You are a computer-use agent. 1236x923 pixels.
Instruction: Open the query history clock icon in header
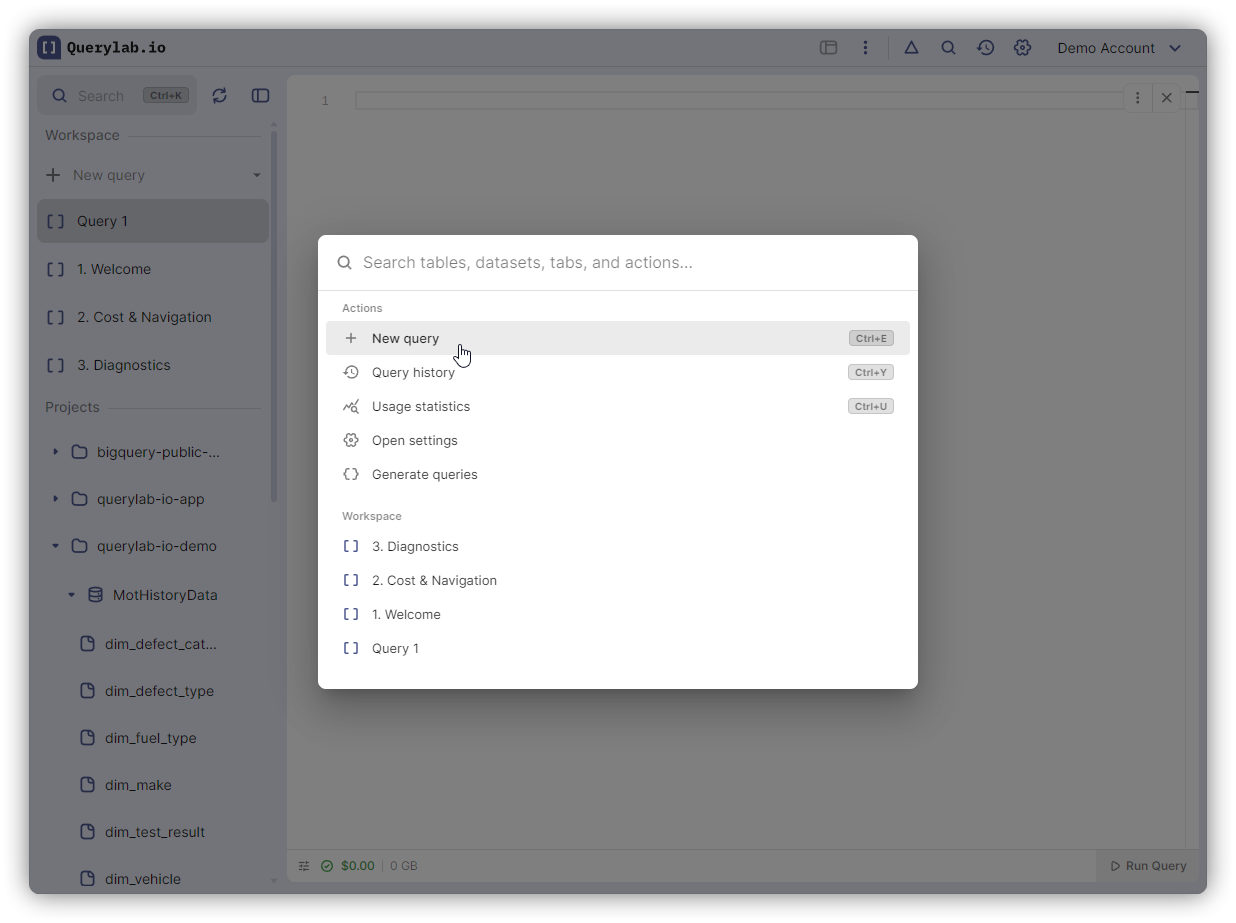click(x=985, y=48)
